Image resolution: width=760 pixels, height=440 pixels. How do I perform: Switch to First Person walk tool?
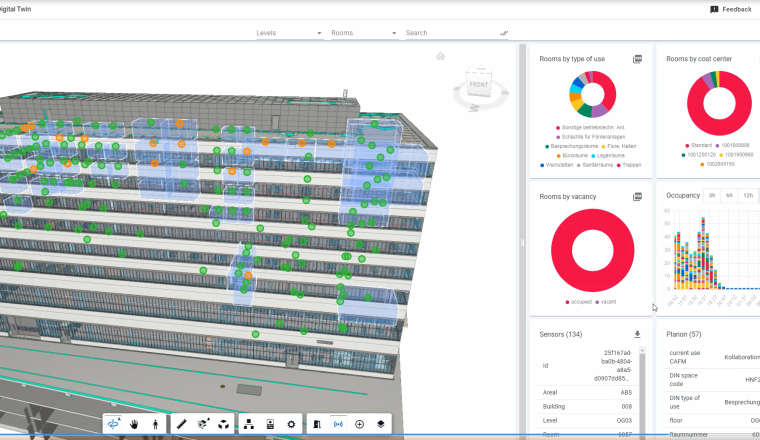(155, 424)
